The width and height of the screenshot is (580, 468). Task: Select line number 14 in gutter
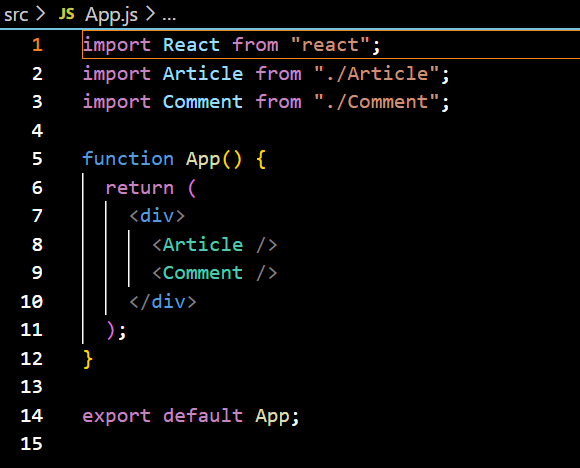pyautogui.click(x=32, y=415)
